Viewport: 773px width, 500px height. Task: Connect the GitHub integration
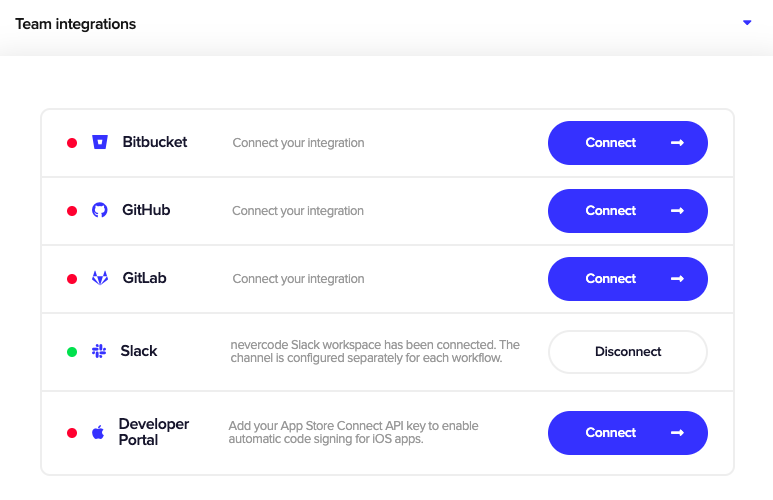pyautogui.click(x=628, y=211)
